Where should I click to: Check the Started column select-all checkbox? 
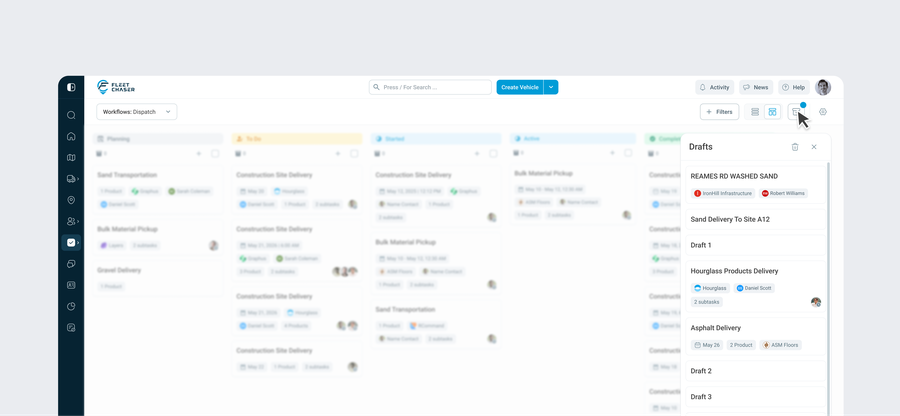pyautogui.click(x=494, y=154)
